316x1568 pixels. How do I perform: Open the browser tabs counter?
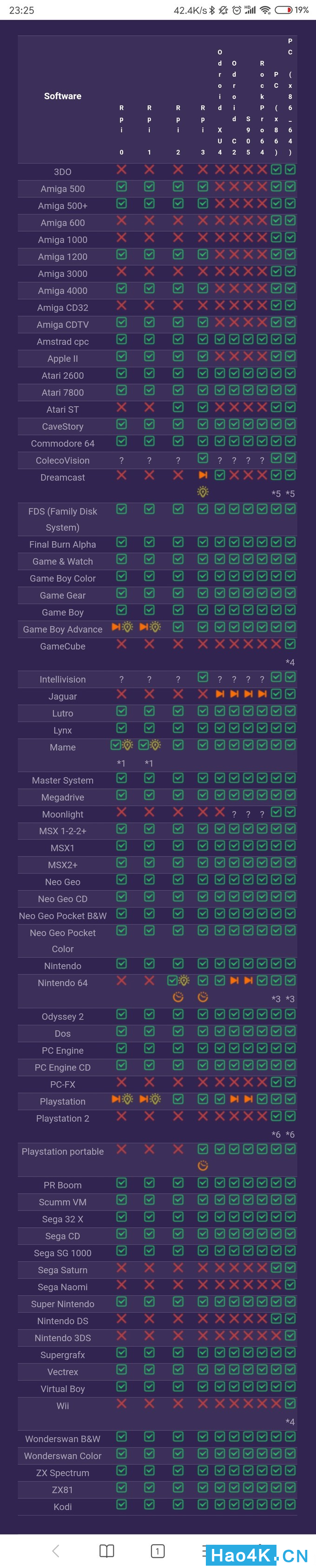click(x=157, y=1550)
